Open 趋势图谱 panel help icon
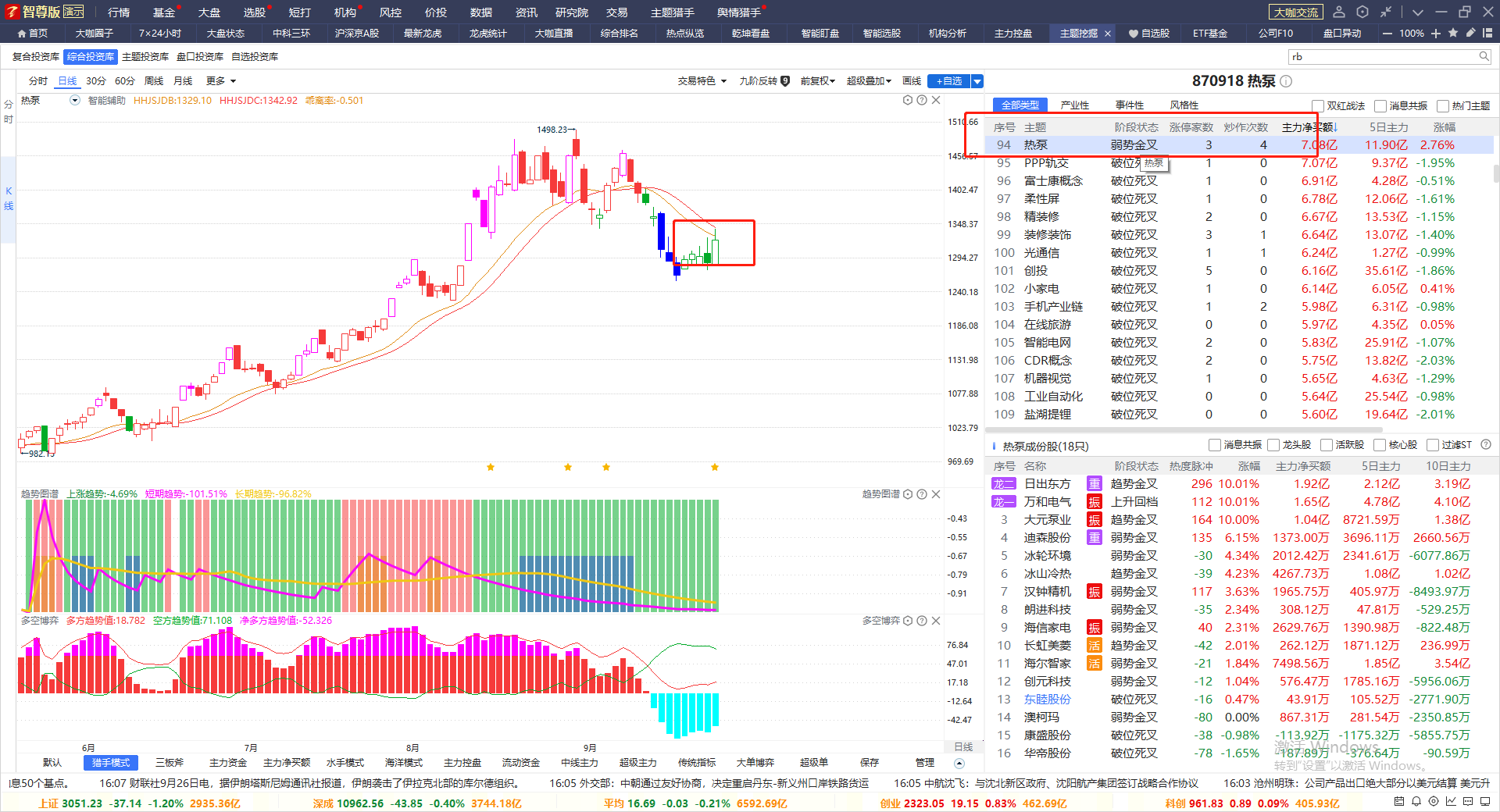The image size is (1500, 812). (x=922, y=494)
